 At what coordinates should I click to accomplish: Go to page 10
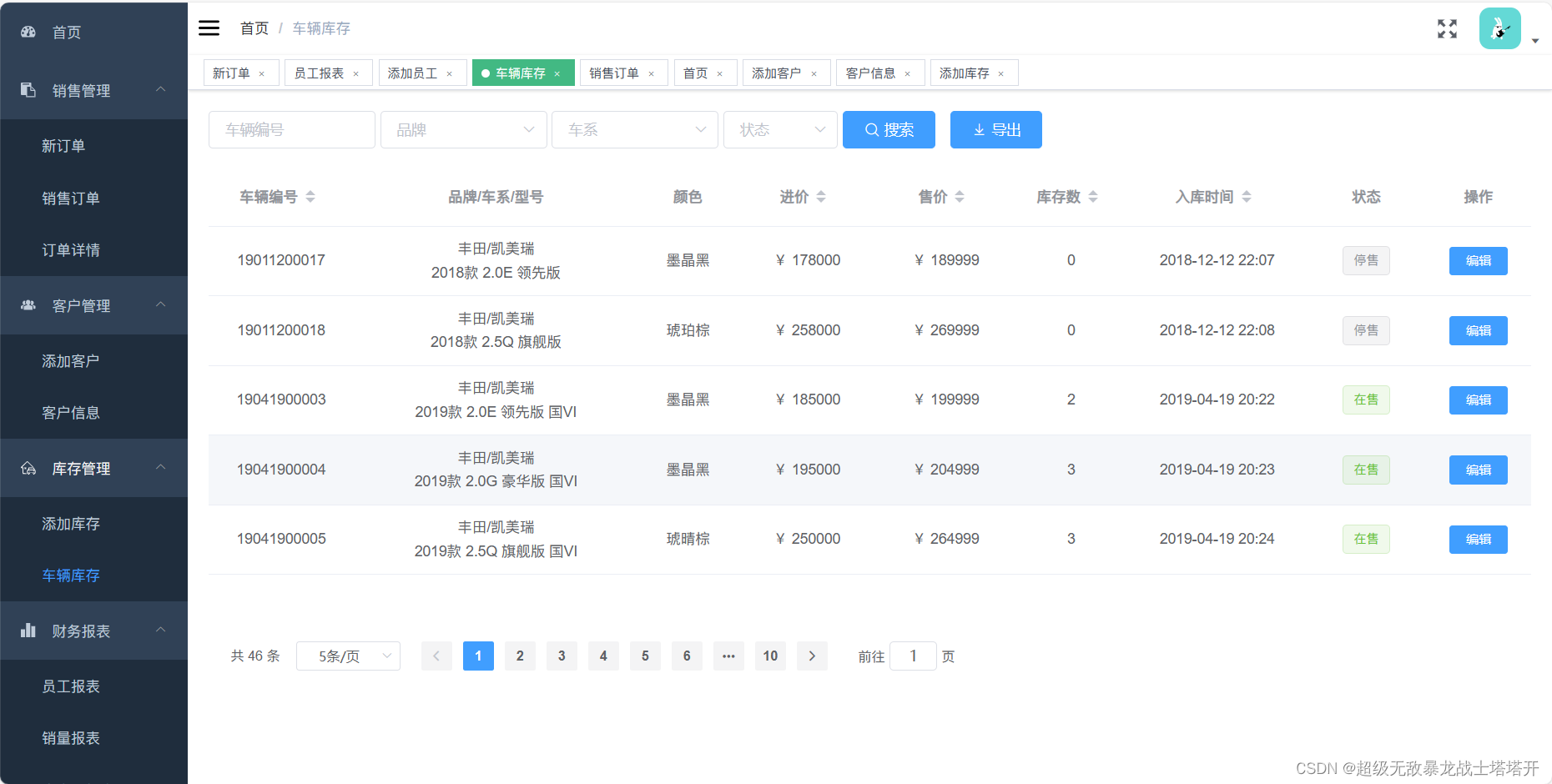coord(770,656)
